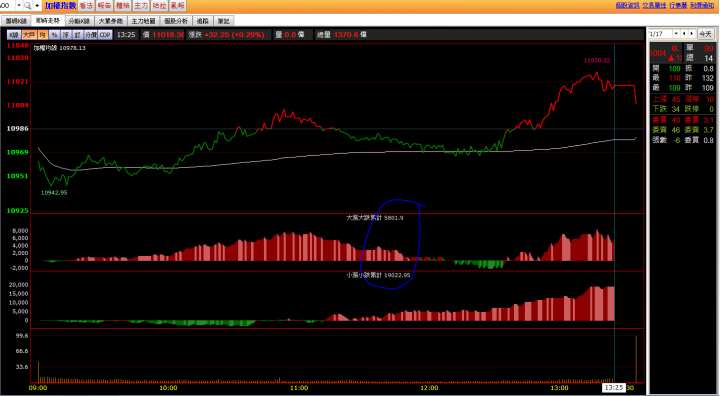
Task: Switch to the 主力地圖 tab
Action: point(144,21)
